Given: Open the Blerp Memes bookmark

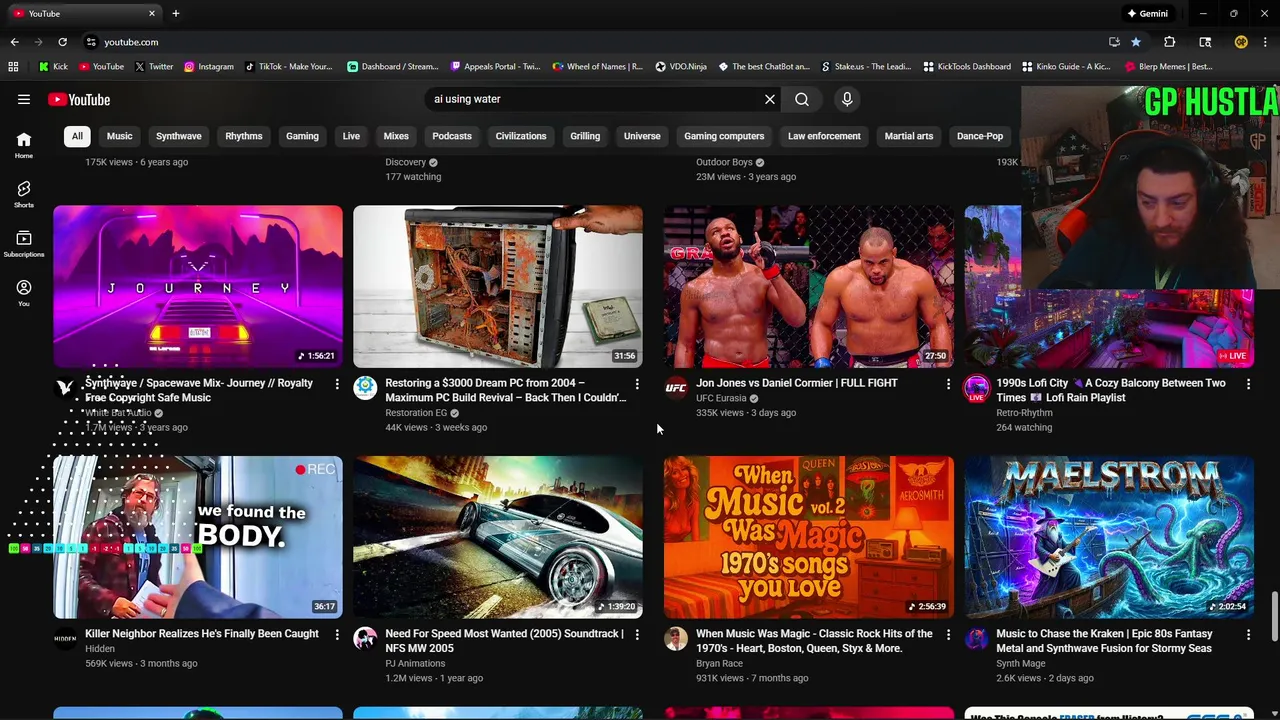Looking at the screenshot, I should 1169,67.
